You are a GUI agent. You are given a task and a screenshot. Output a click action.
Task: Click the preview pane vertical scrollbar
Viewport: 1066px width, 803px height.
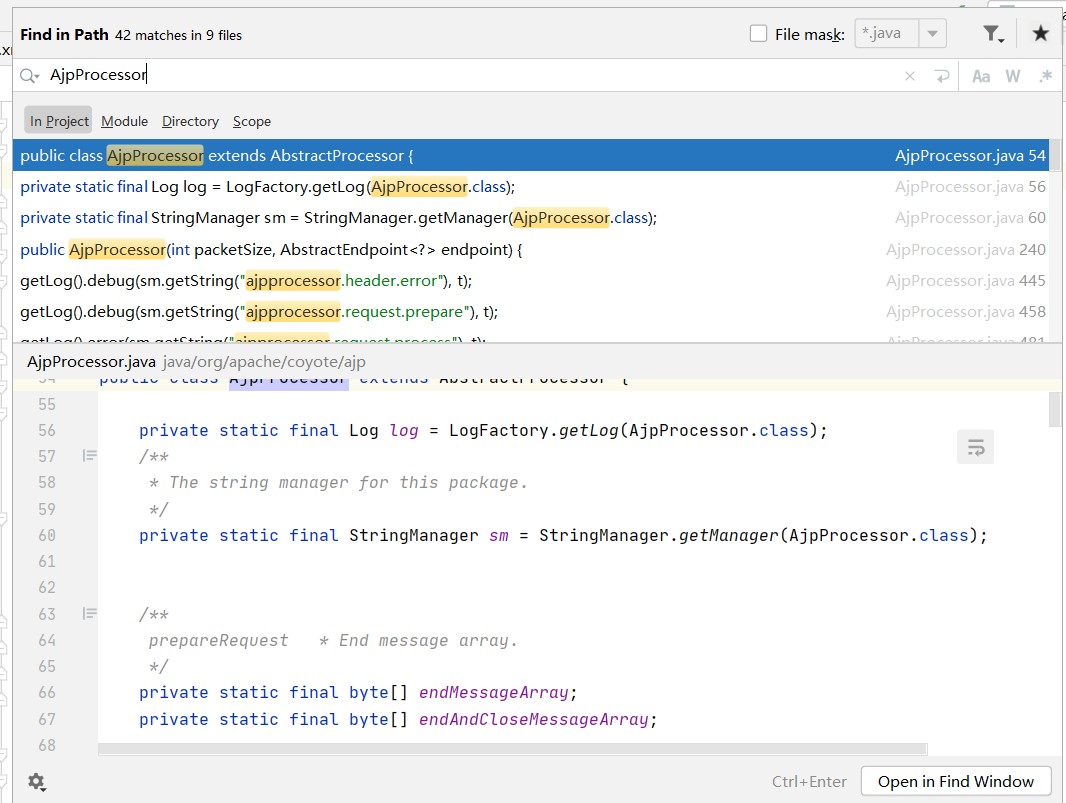point(1054,409)
